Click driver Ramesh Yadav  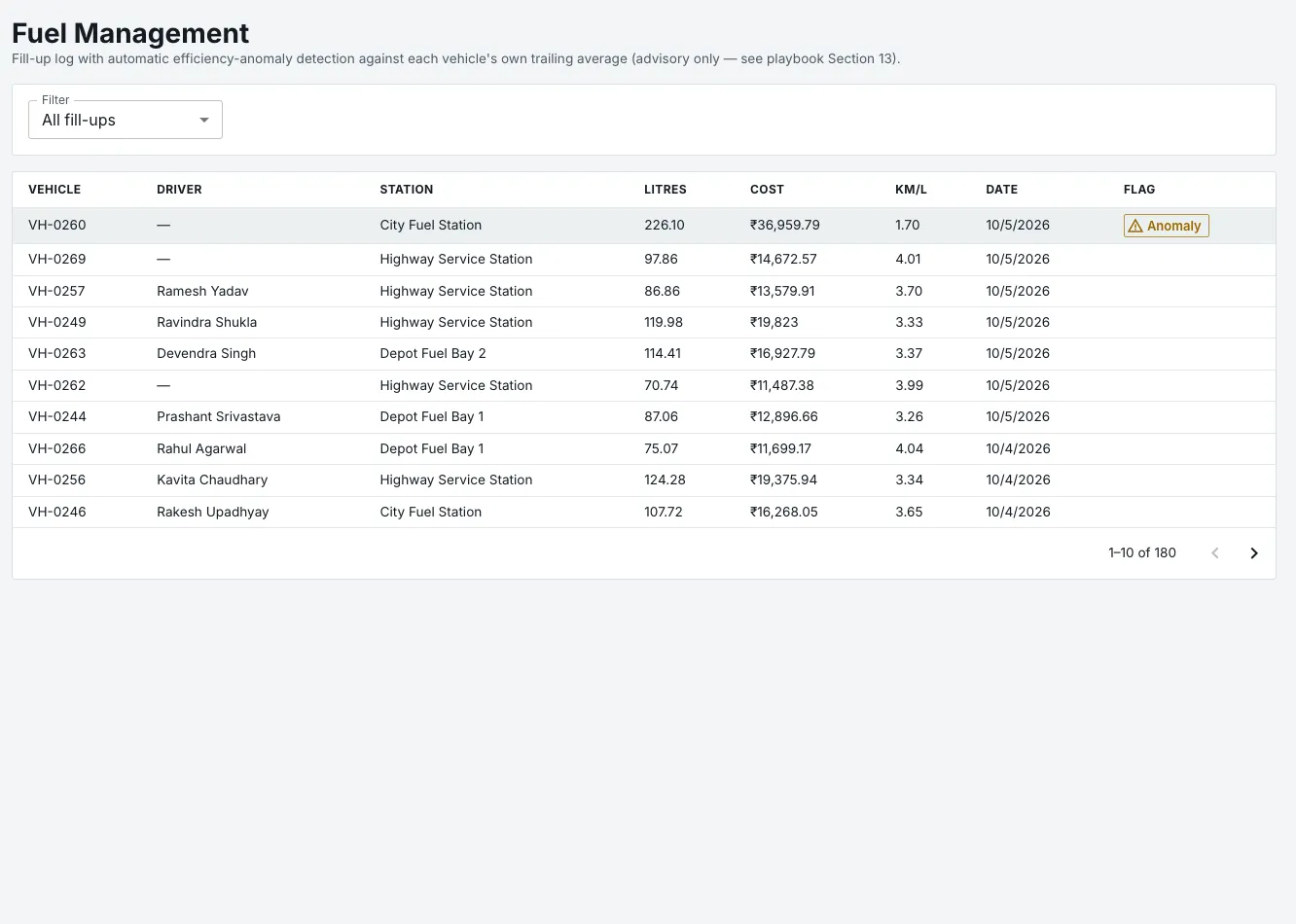pos(202,291)
